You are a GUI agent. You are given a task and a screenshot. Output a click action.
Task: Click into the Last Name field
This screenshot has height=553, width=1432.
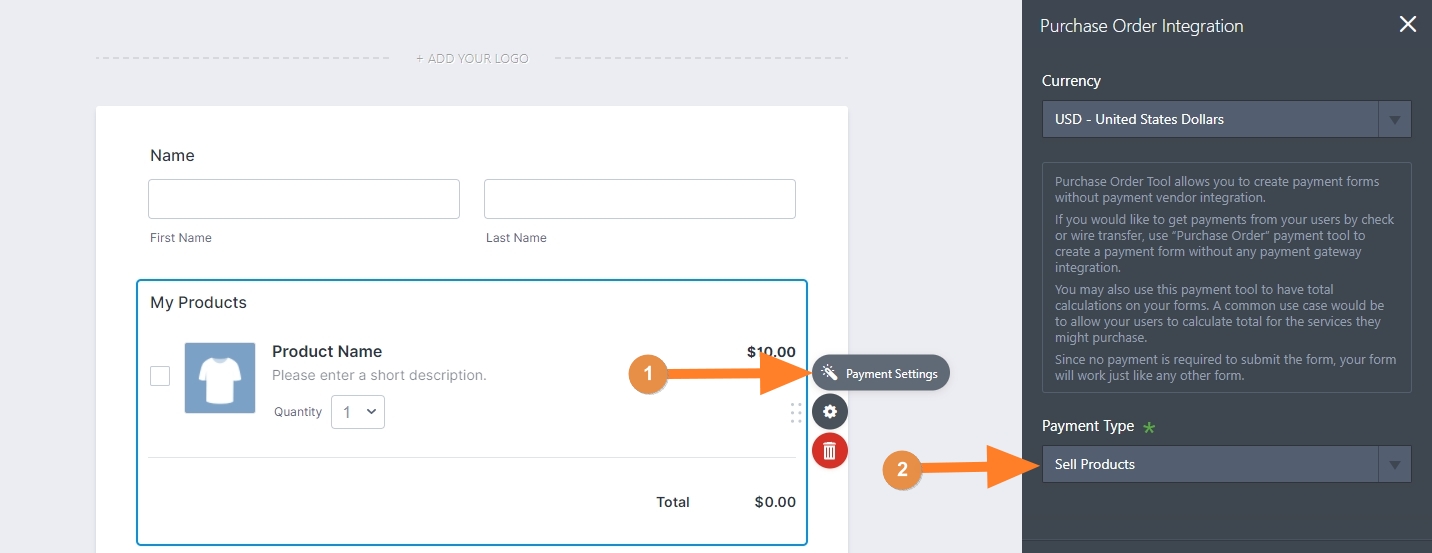(x=640, y=199)
